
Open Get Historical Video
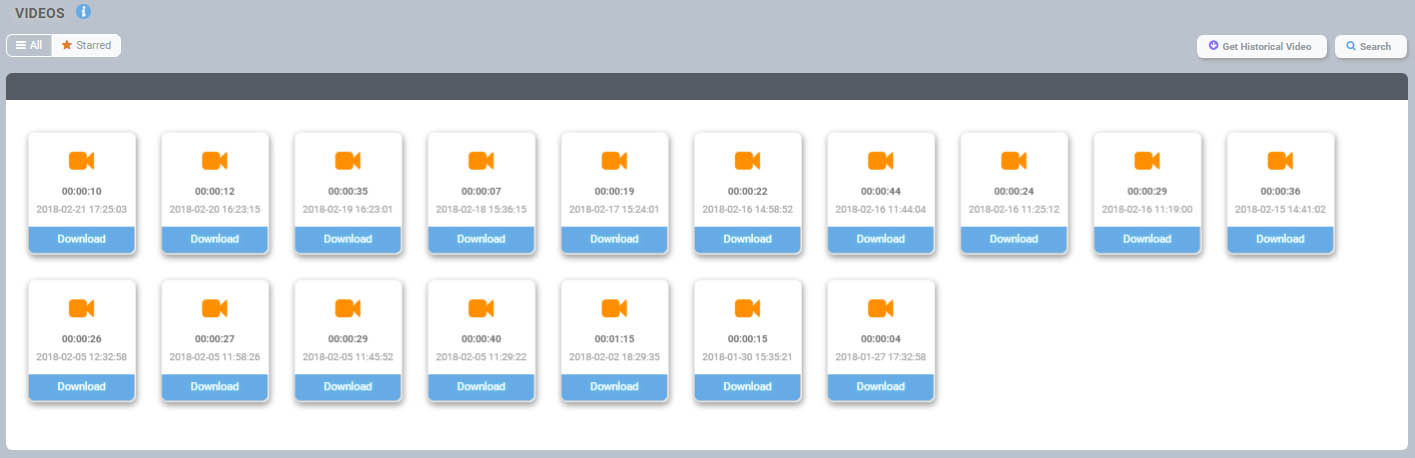tap(1261, 46)
